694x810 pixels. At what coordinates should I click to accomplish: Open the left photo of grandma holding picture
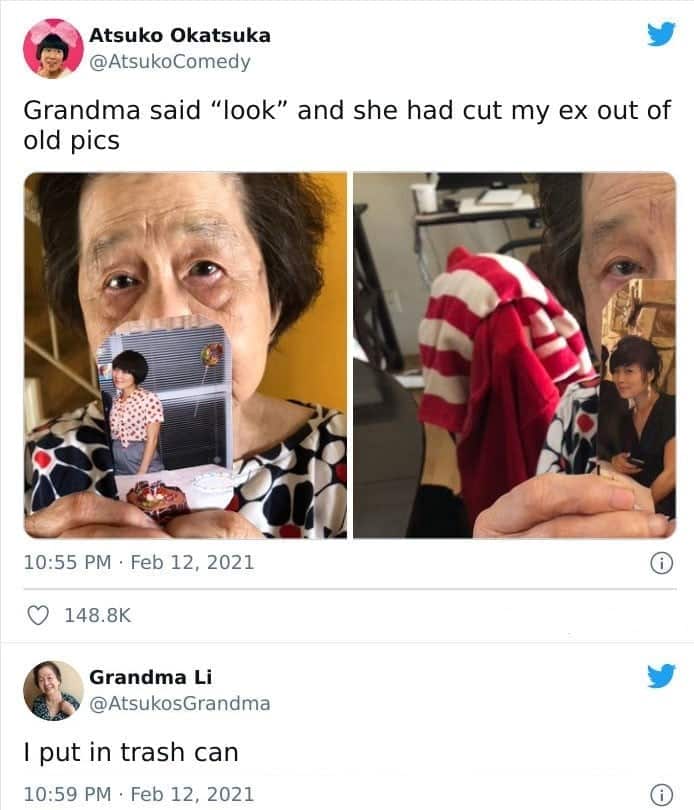tap(186, 355)
